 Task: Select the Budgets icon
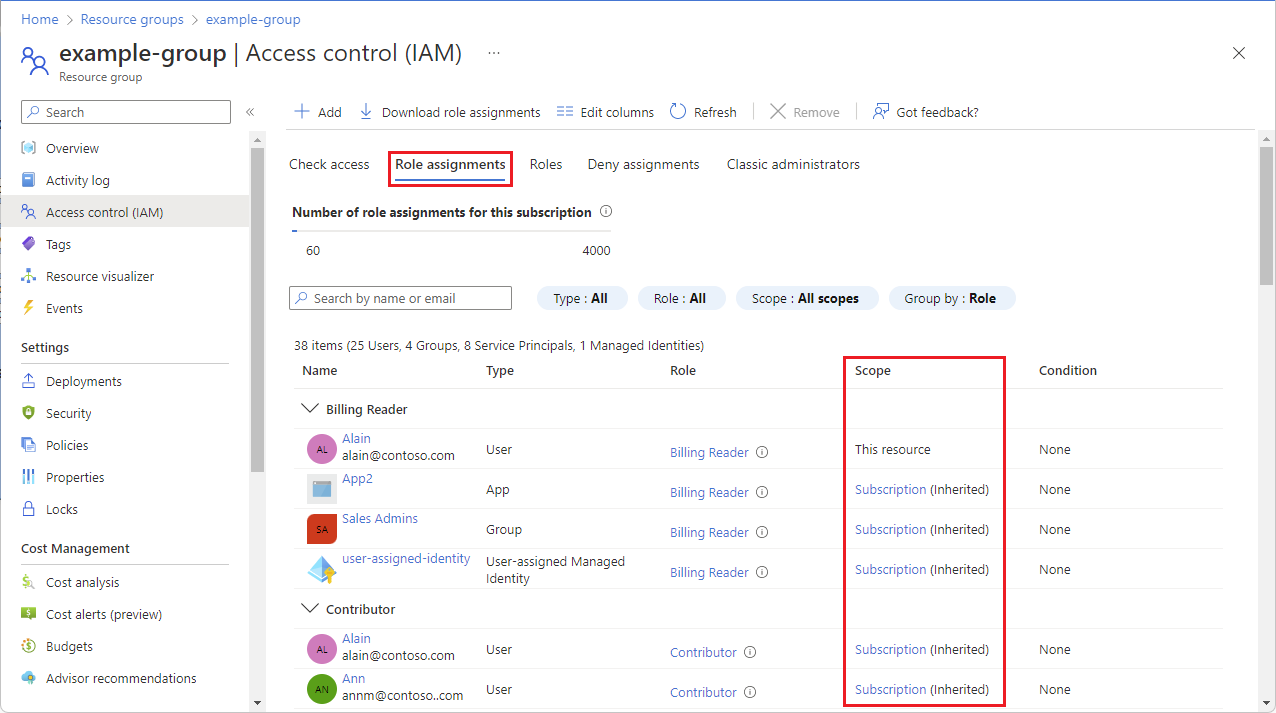[31, 645]
